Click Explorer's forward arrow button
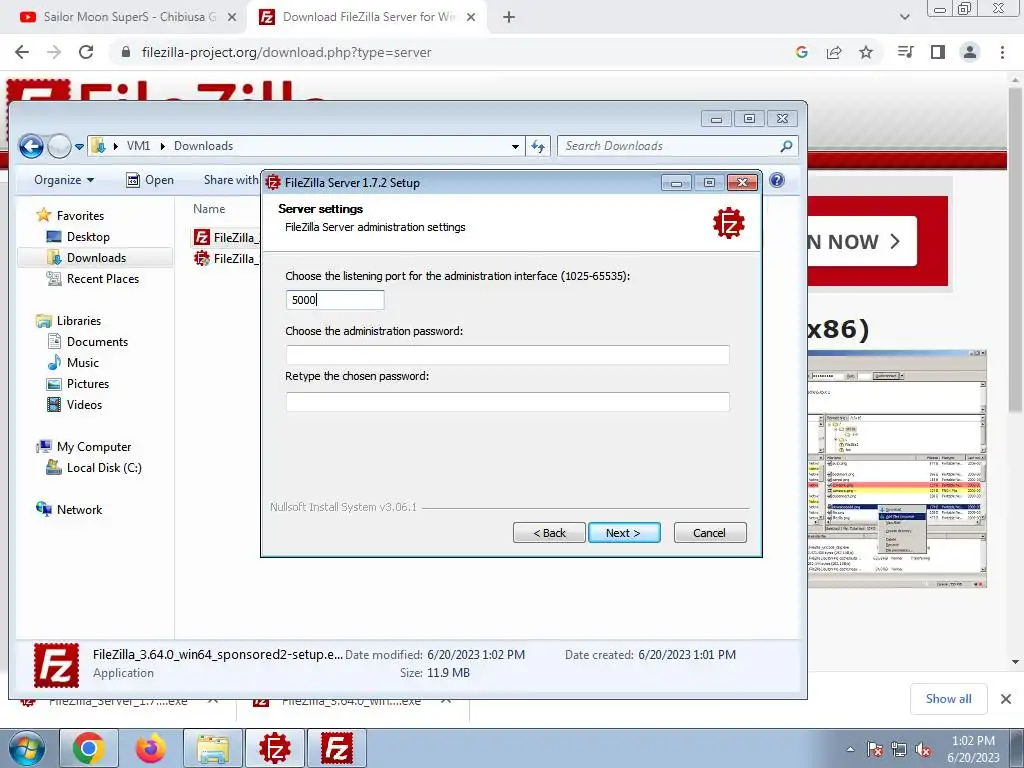The image size is (1024, 768). coord(59,146)
